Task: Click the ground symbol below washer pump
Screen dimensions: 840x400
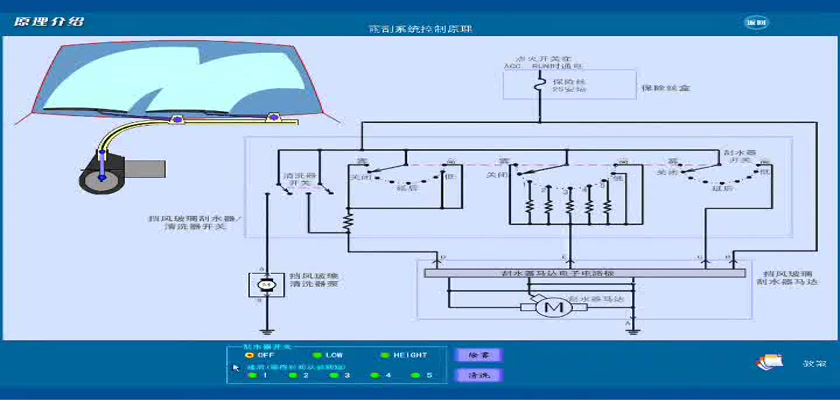Action: pos(266,331)
